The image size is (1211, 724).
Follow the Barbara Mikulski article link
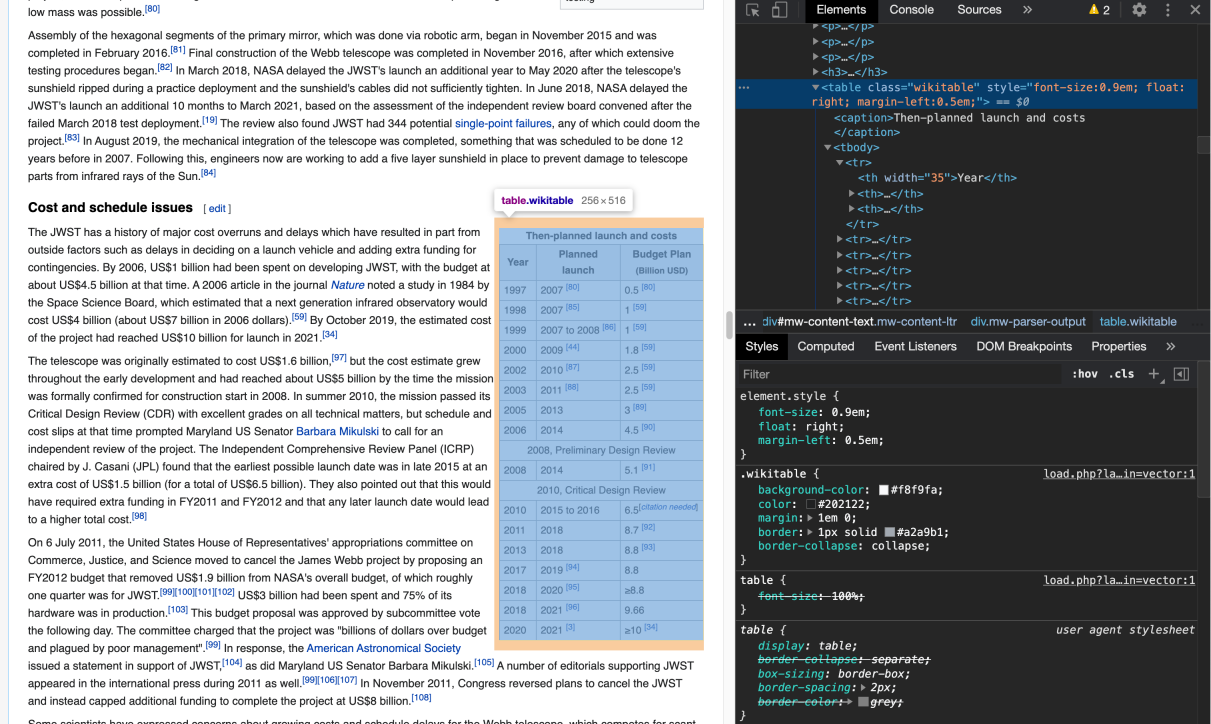coord(337,431)
